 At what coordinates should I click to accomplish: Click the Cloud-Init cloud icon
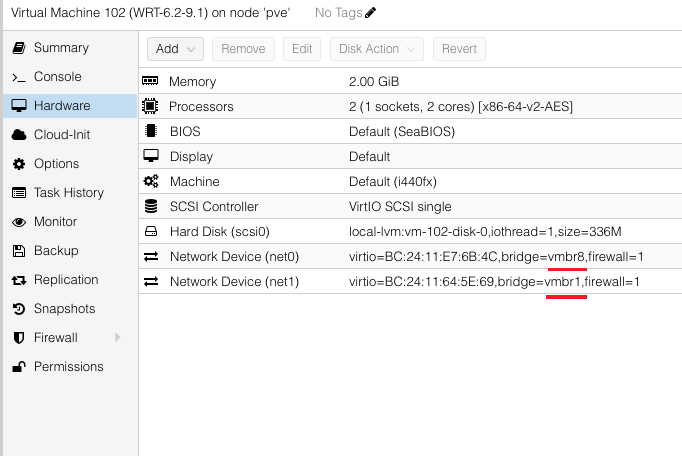tap(19, 135)
